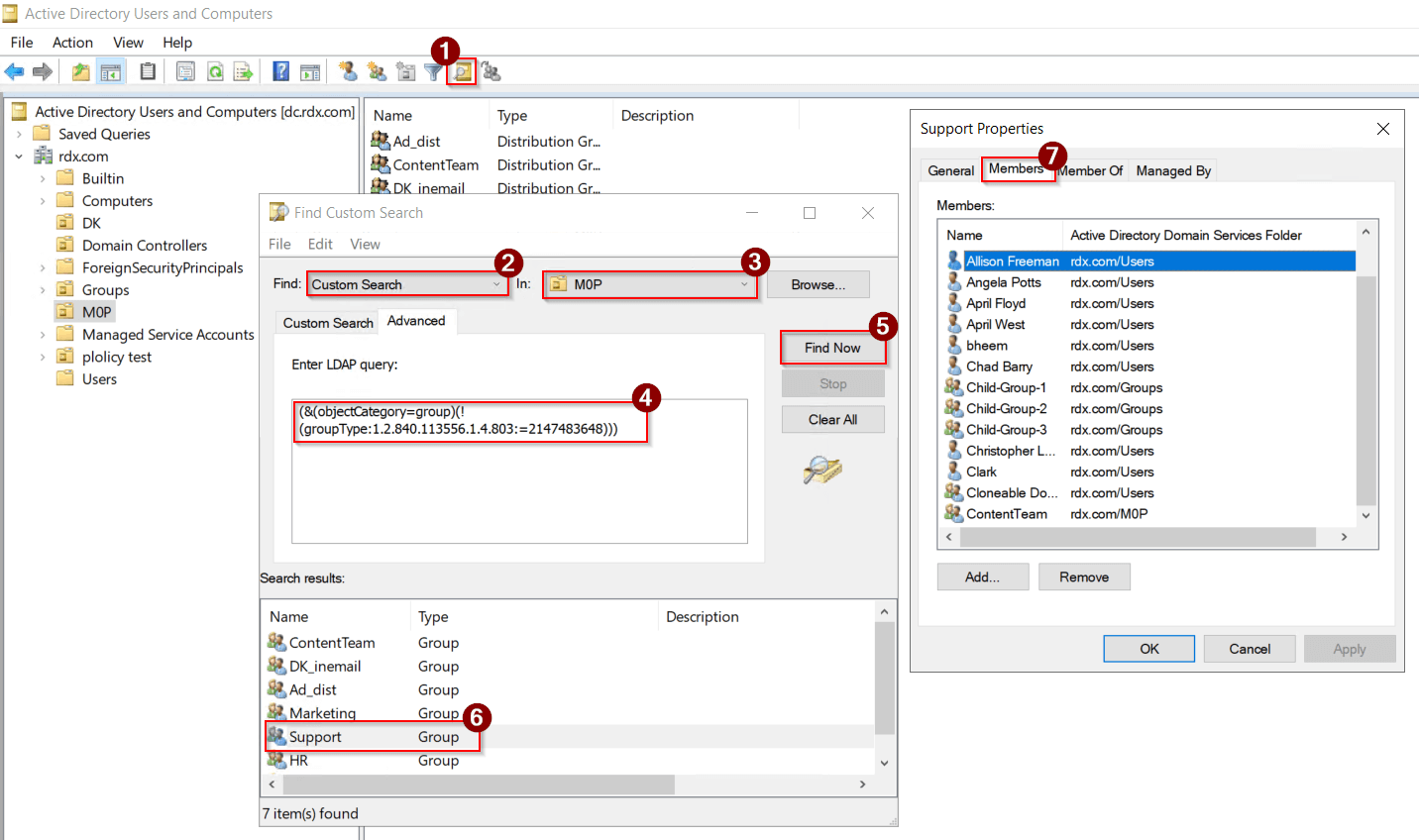Click the Up one level folder icon
The image size is (1419, 840).
click(81, 70)
